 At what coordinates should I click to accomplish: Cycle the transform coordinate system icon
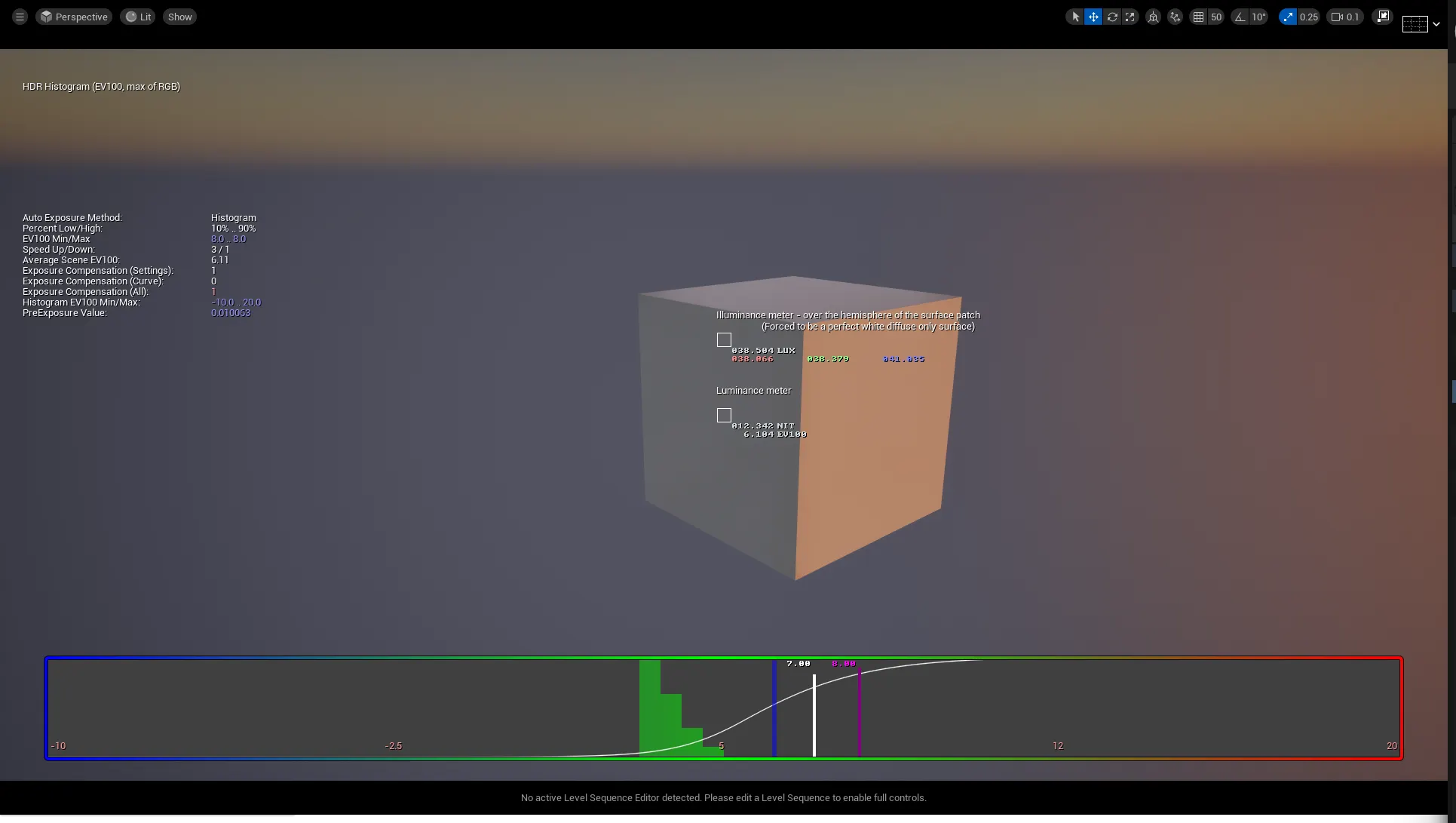coord(1153,17)
